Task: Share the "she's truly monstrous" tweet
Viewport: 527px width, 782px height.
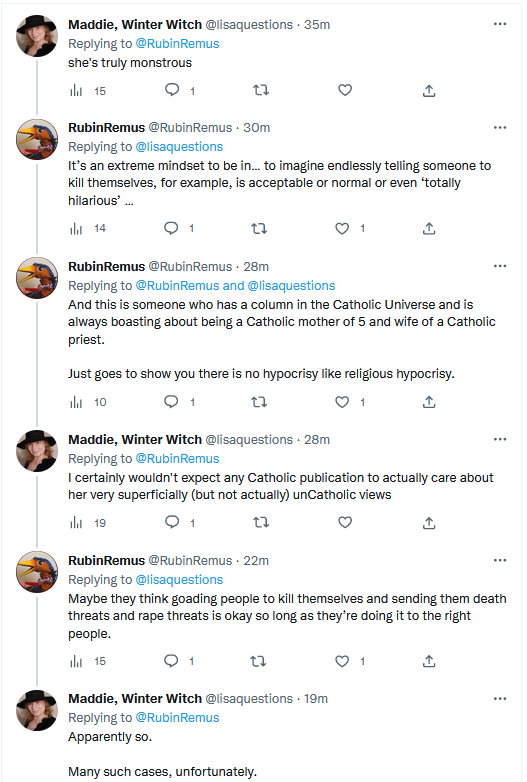Action: (x=429, y=90)
